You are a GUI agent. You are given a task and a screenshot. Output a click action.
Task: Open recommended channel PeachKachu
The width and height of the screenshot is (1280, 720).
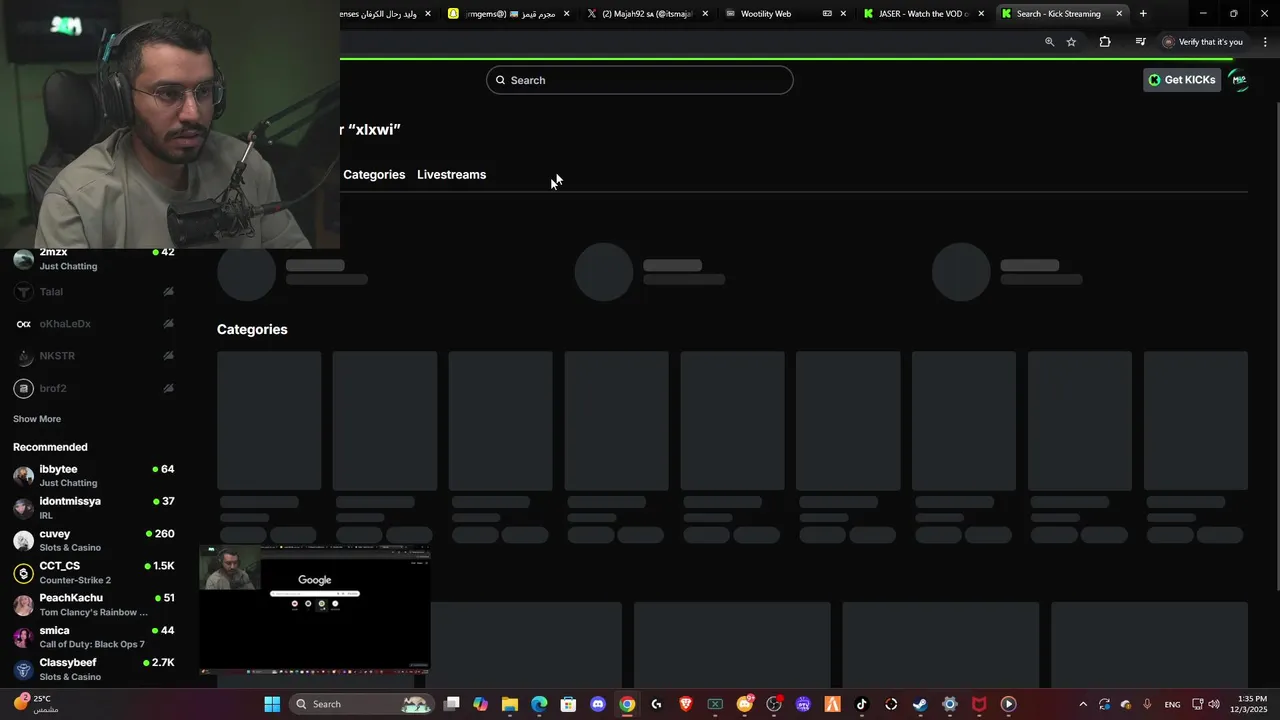94,605
